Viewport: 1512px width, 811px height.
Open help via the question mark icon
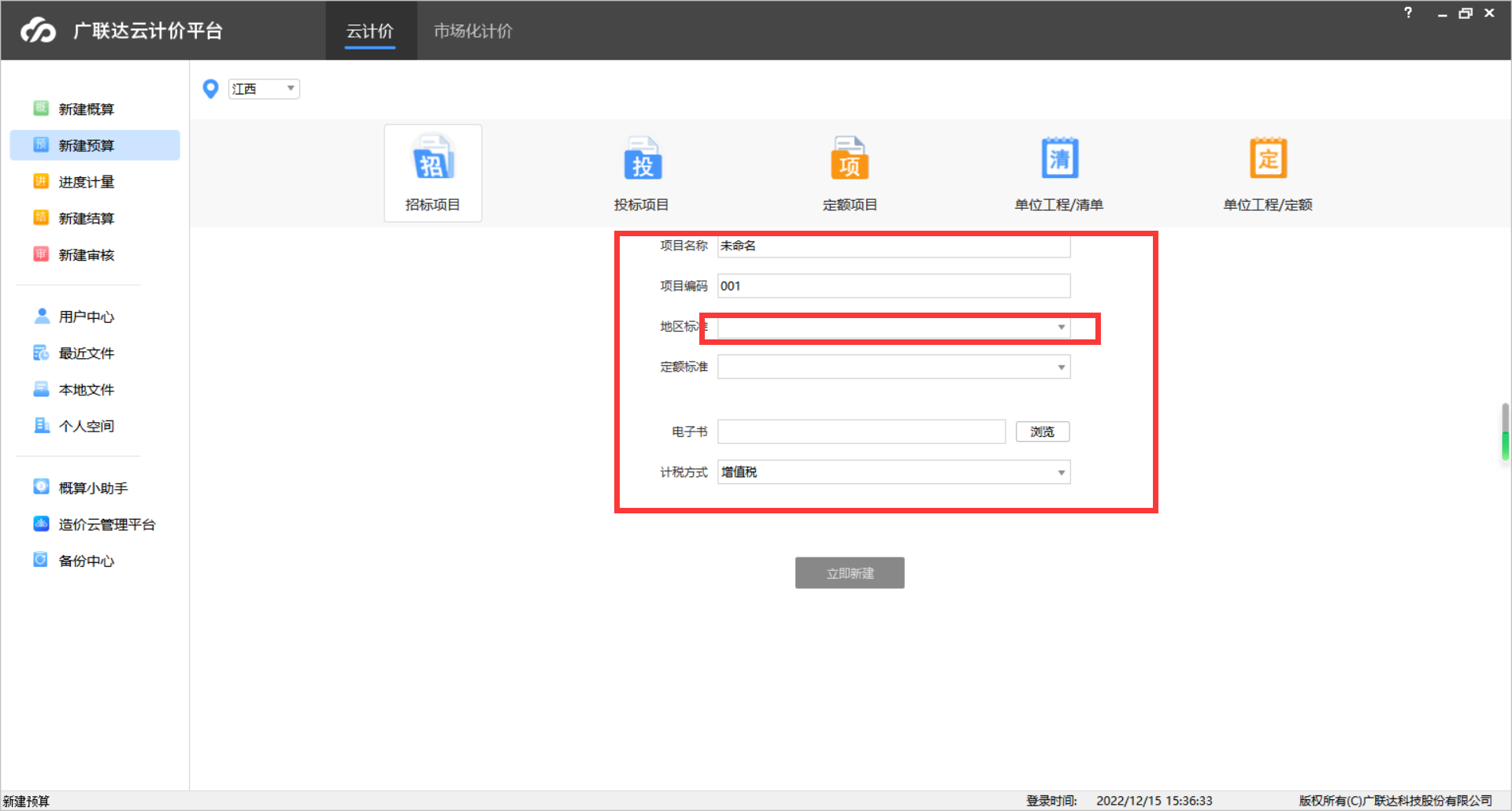pyautogui.click(x=1408, y=13)
